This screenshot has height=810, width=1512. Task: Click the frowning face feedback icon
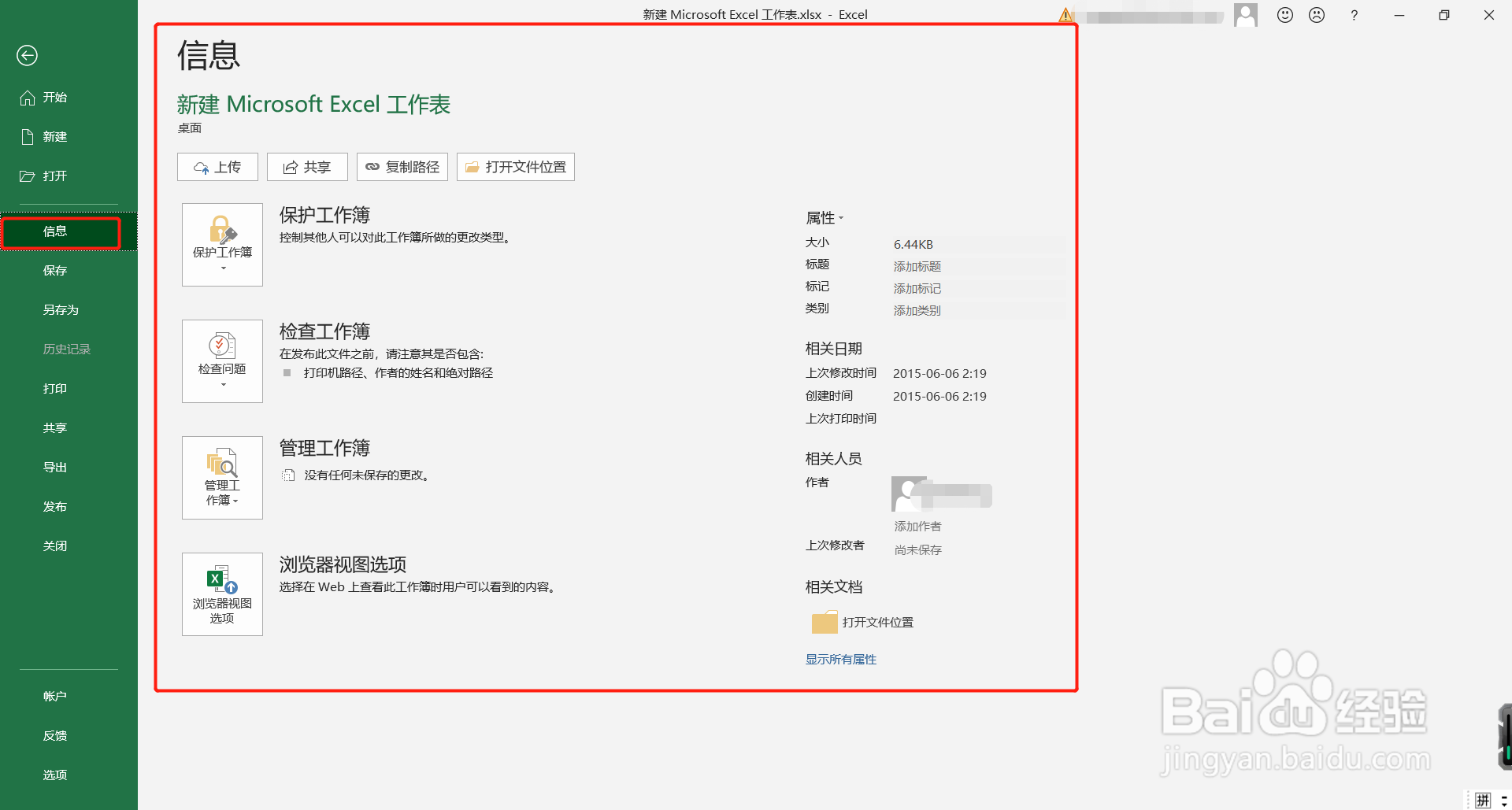pos(1317,15)
